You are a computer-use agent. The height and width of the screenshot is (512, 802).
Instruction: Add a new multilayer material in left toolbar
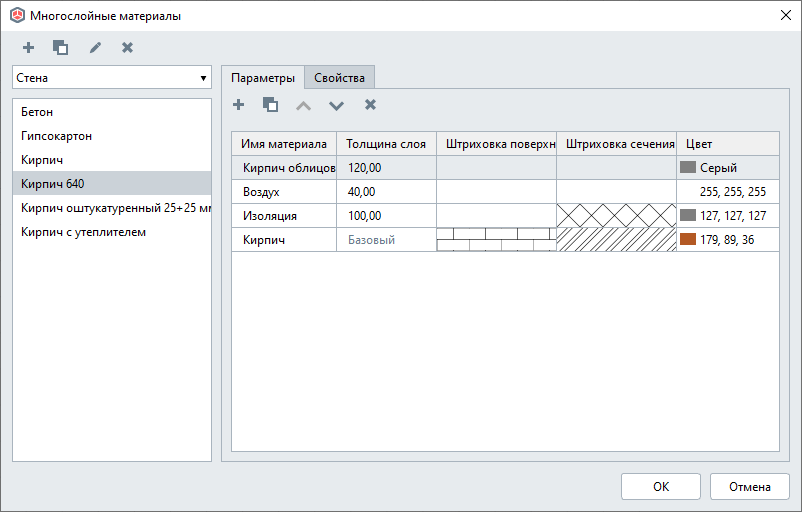[28, 47]
